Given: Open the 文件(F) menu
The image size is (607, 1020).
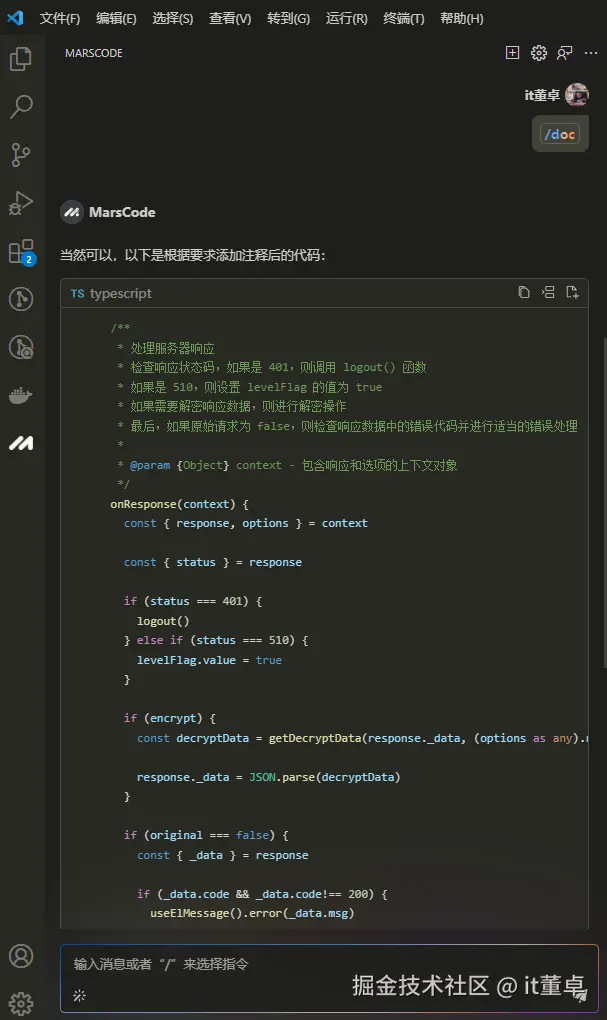Looking at the screenshot, I should click(59, 18).
